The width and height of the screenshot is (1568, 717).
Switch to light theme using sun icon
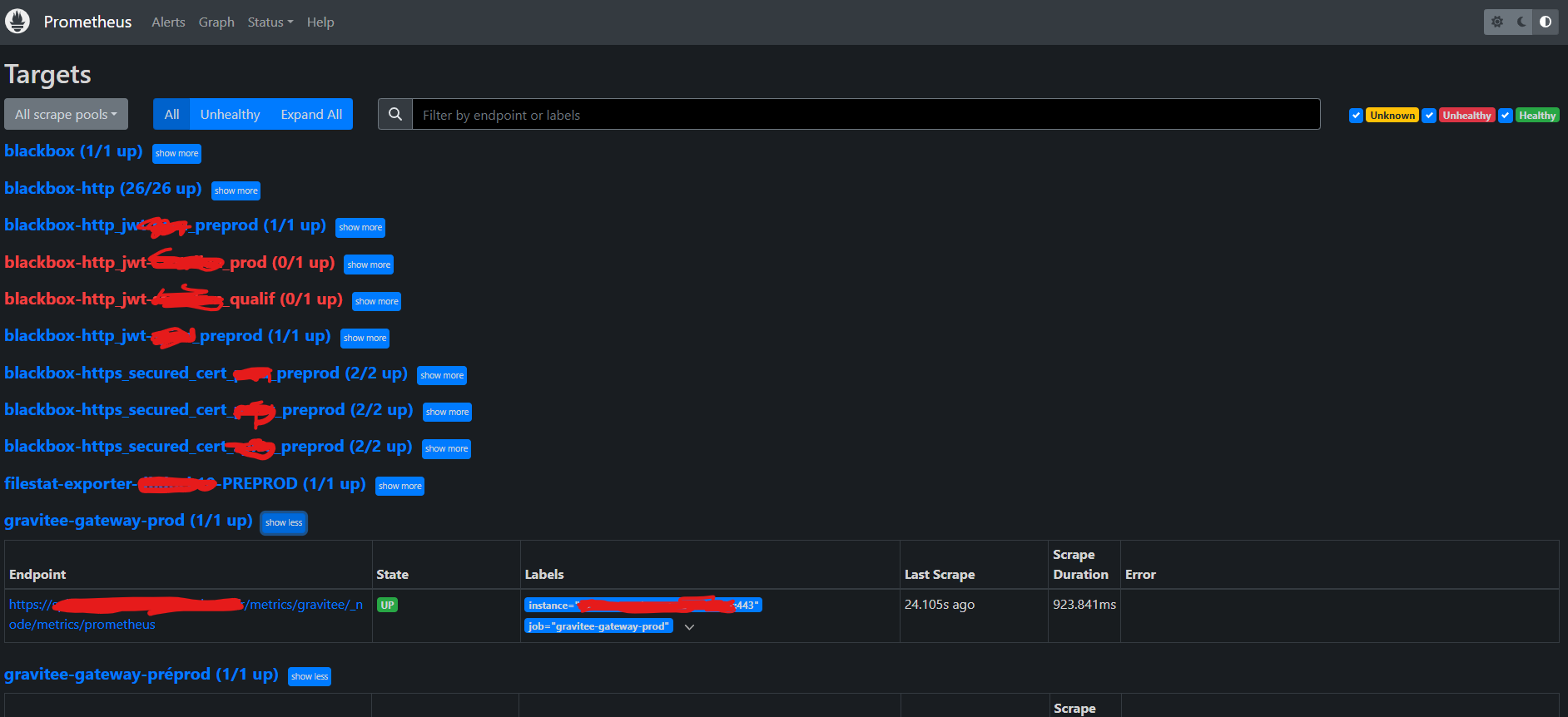[x=1497, y=22]
